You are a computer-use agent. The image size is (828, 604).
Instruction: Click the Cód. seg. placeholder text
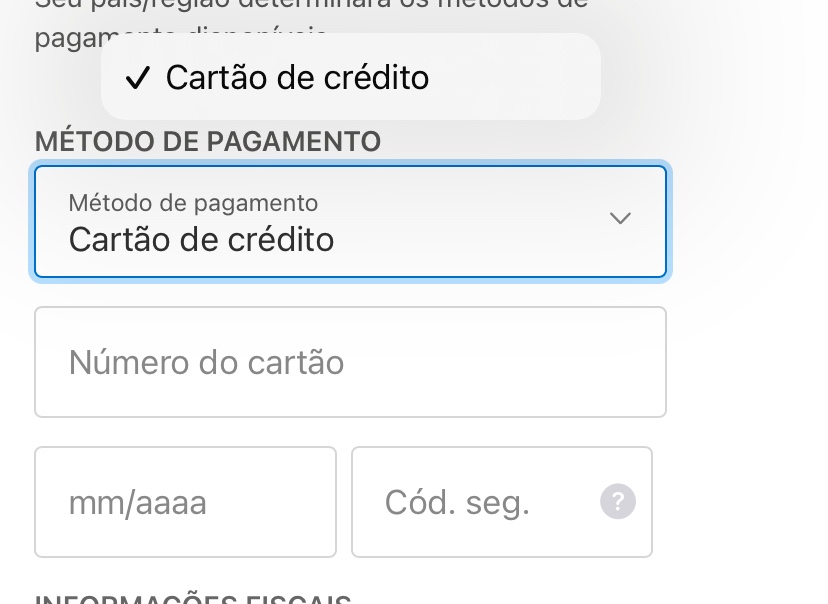click(x=457, y=502)
